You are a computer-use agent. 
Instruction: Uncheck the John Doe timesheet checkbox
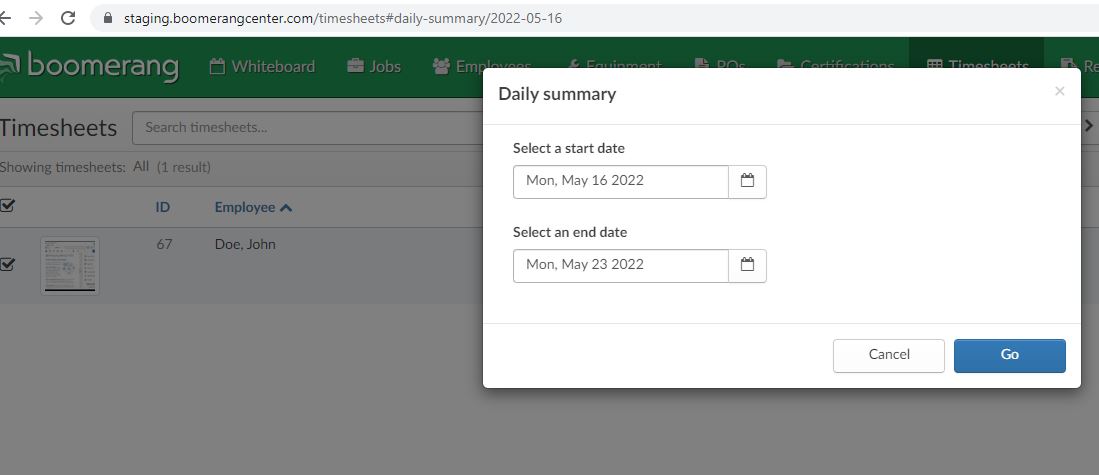pos(8,265)
